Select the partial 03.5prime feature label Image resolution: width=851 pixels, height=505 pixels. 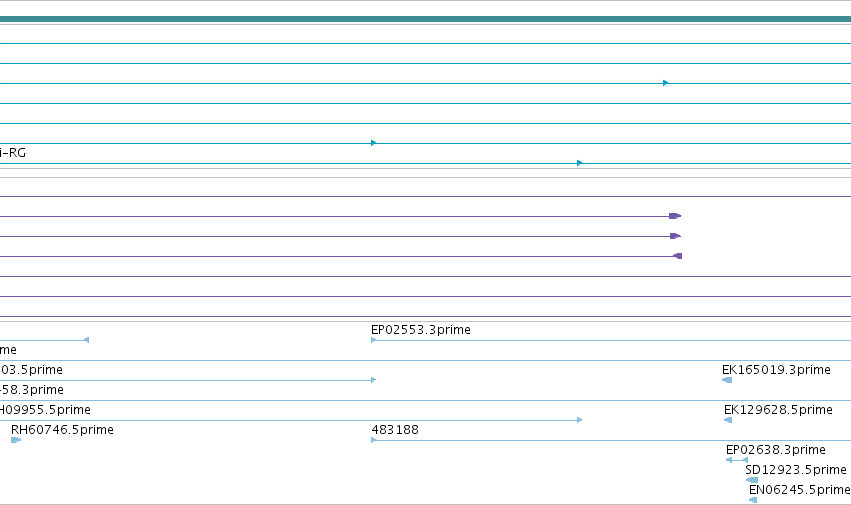tap(31, 370)
